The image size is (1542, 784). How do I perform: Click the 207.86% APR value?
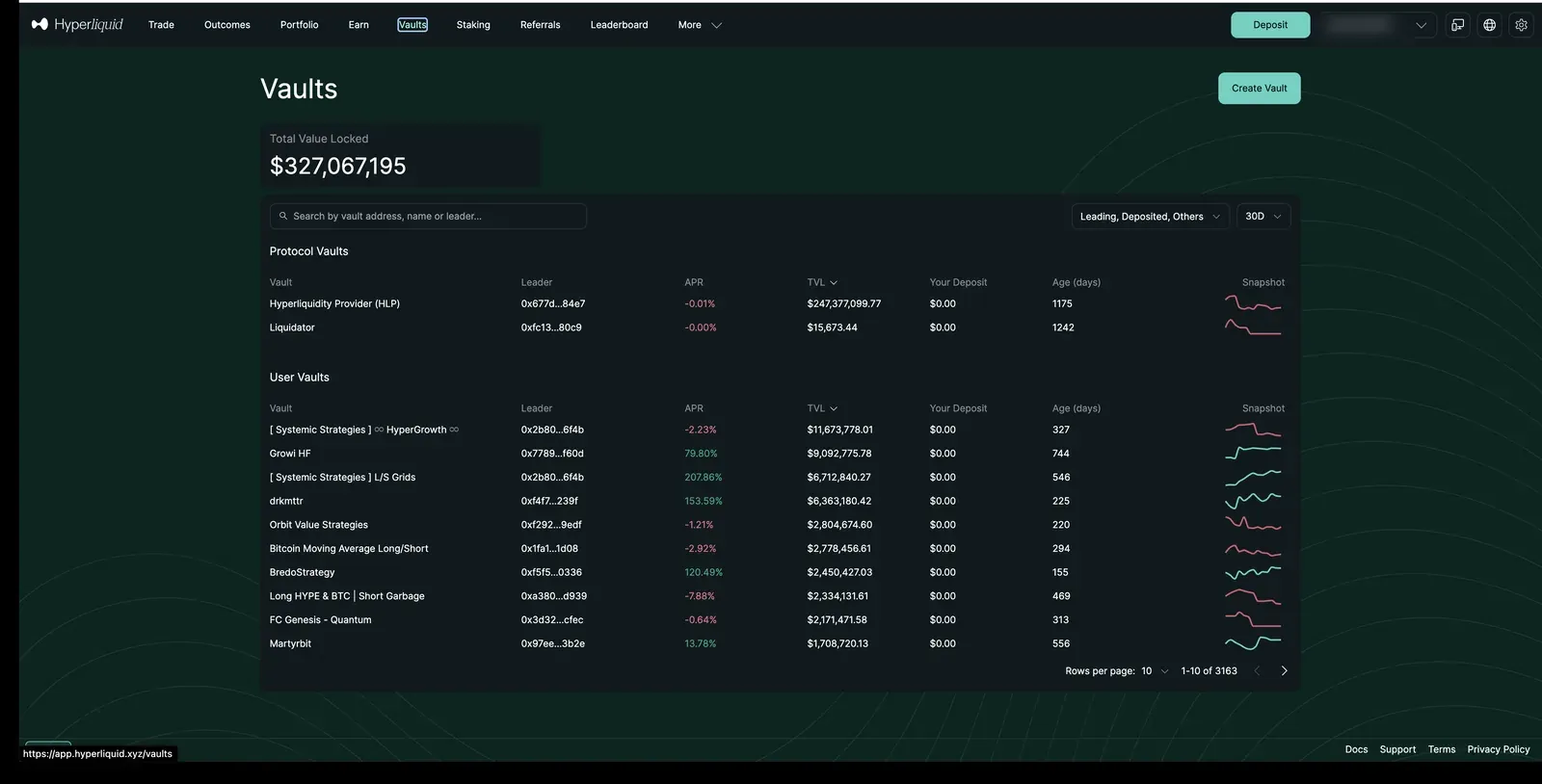click(x=704, y=477)
